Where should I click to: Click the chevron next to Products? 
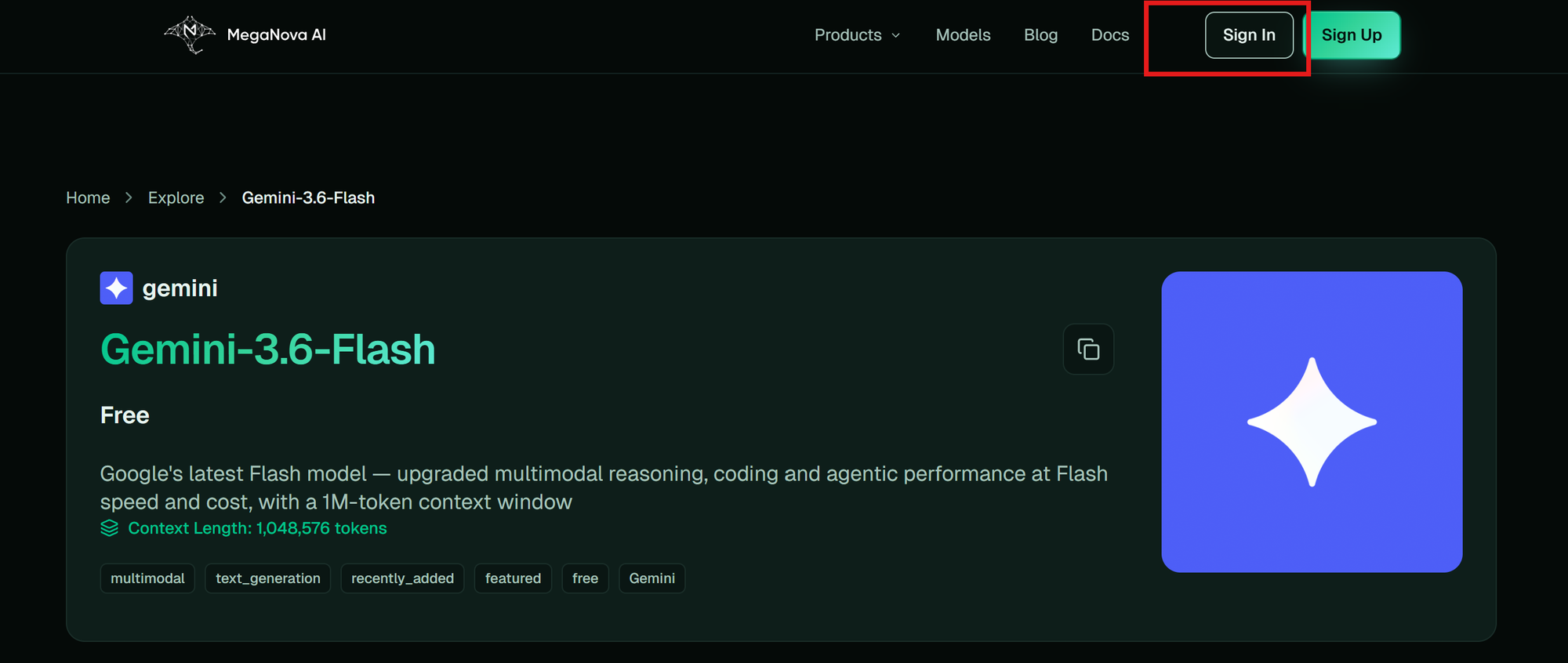(x=895, y=35)
